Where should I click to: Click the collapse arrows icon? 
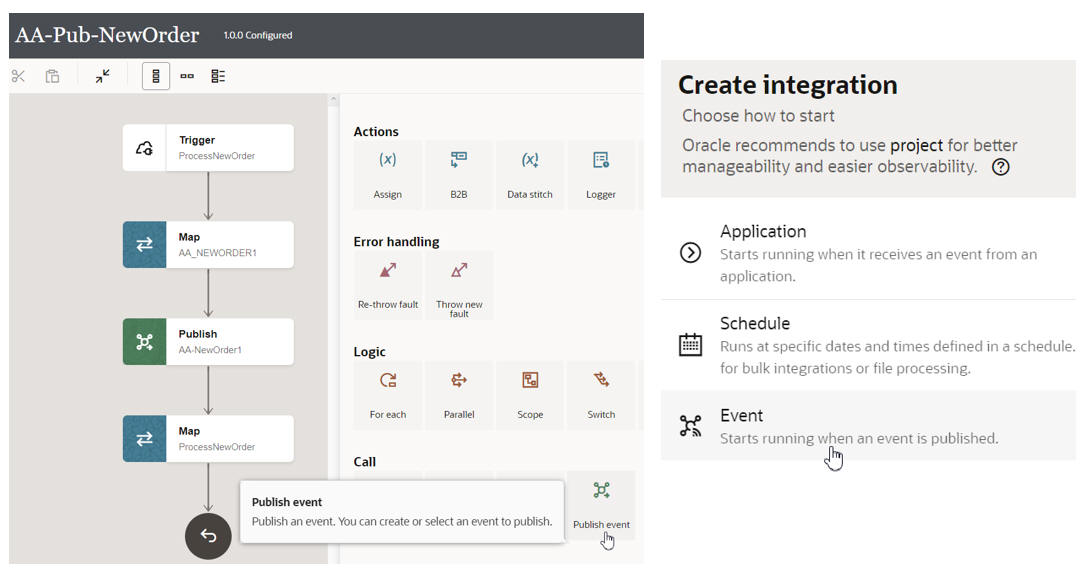pyautogui.click(x=103, y=76)
